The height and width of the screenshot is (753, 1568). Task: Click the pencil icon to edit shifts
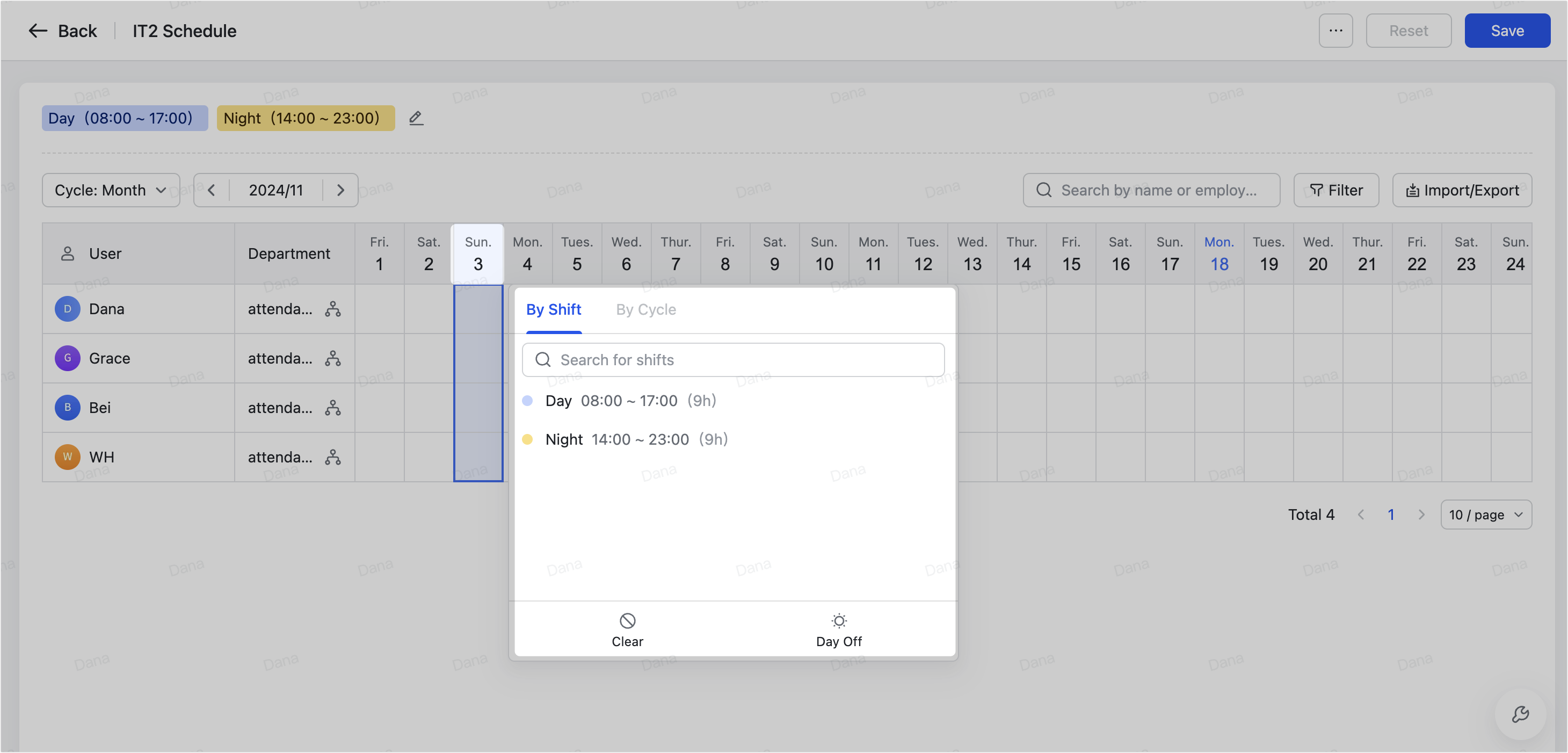pyautogui.click(x=416, y=118)
